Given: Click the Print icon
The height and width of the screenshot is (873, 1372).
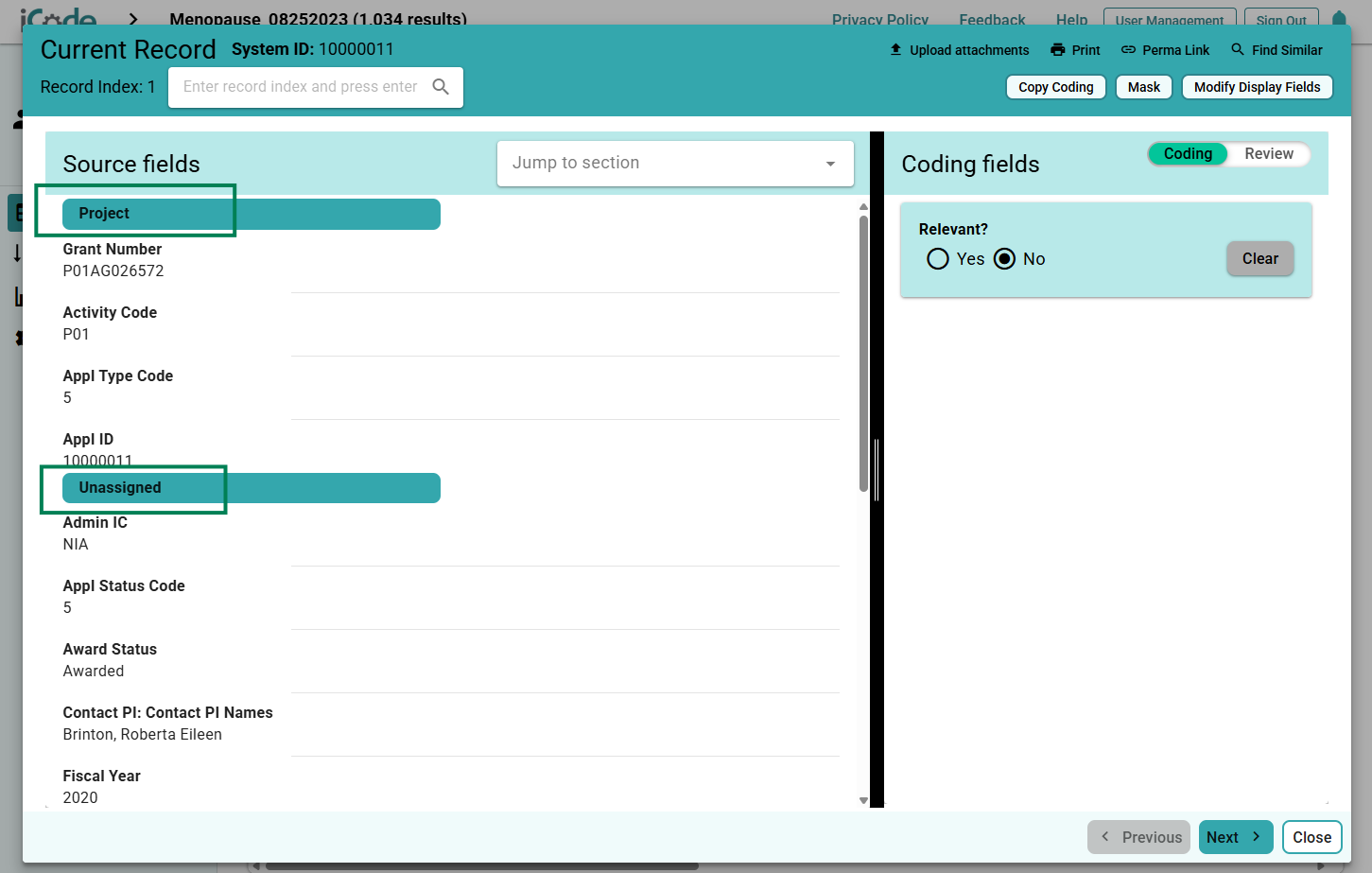Looking at the screenshot, I should [1057, 50].
